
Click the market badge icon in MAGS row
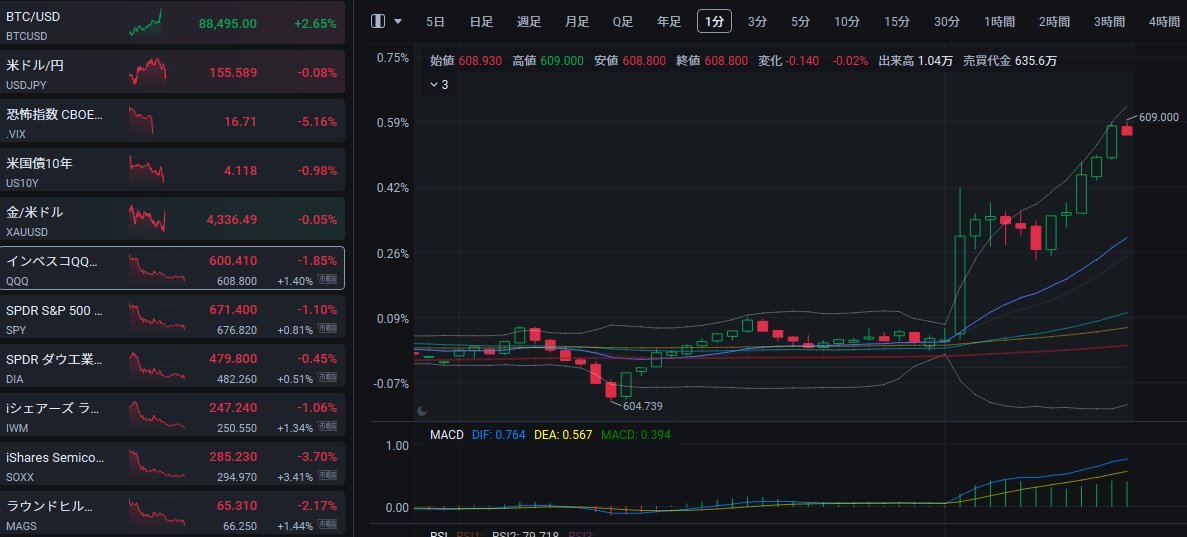pos(328,525)
